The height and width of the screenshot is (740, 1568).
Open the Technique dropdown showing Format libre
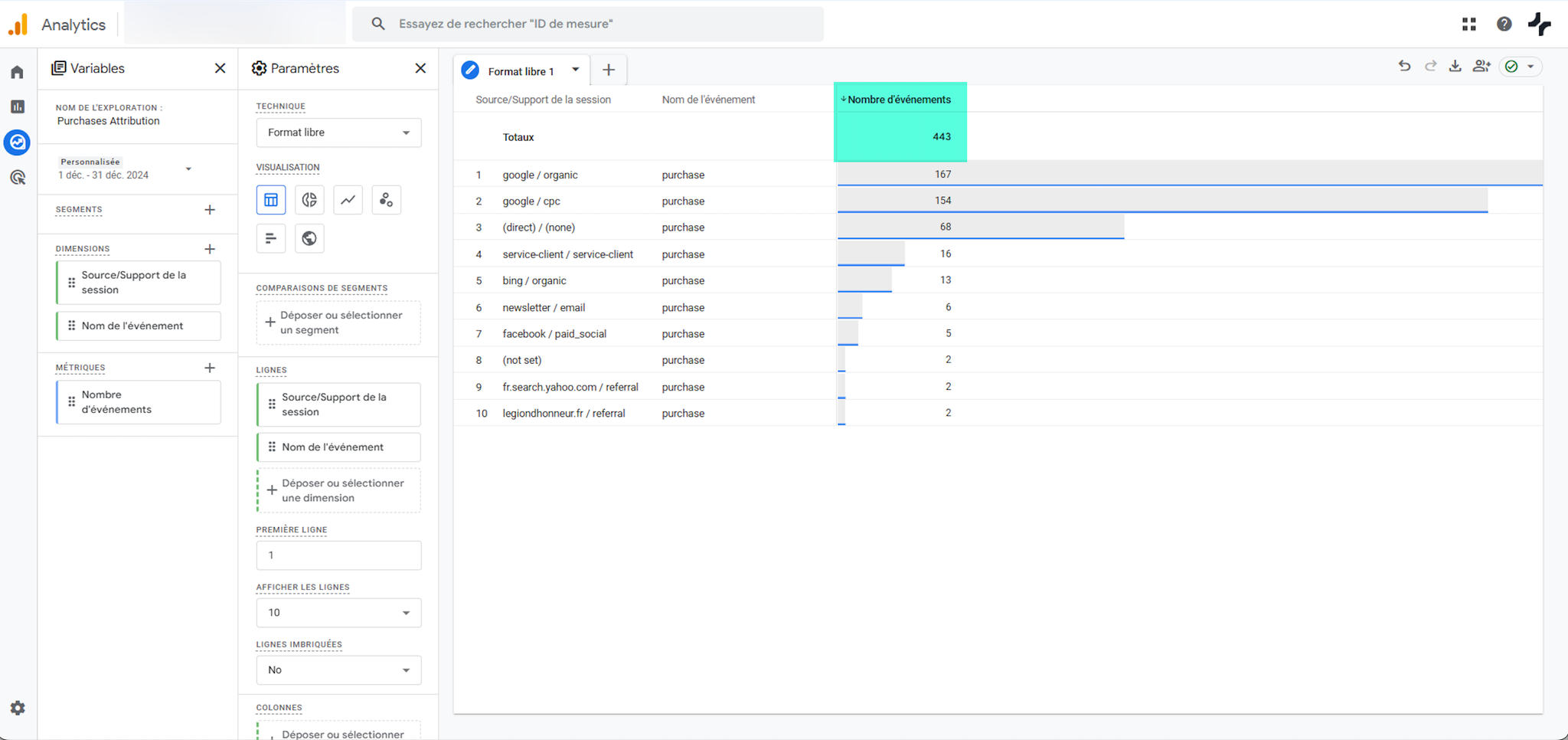click(338, 133)
